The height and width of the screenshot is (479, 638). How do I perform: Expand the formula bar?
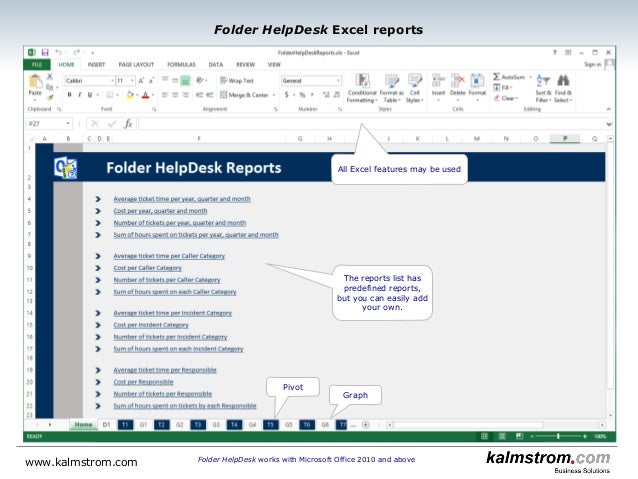[x=609, y=124]
